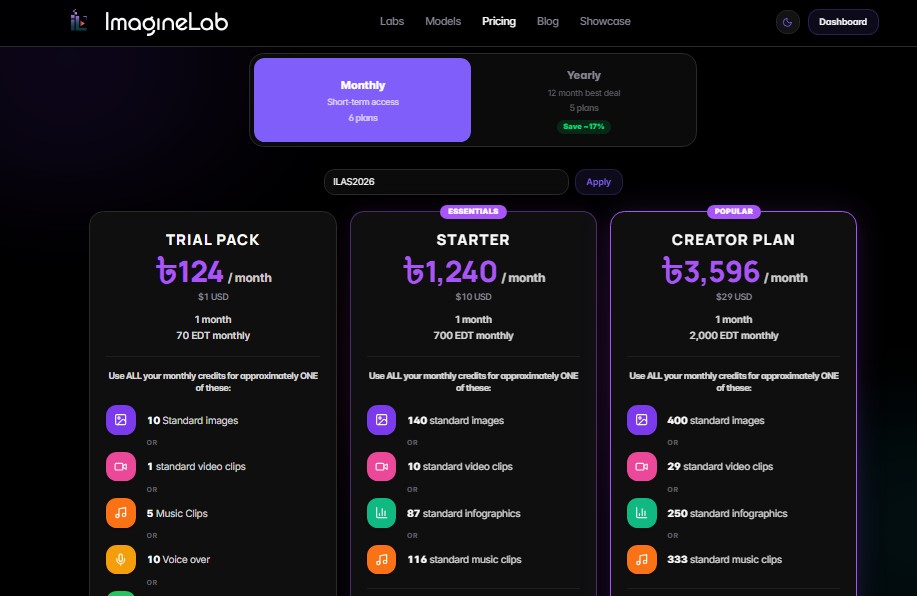Click the Starter video clips camera icon
The height and width of the screenshot is (596, 917).
tap(381, 466)
